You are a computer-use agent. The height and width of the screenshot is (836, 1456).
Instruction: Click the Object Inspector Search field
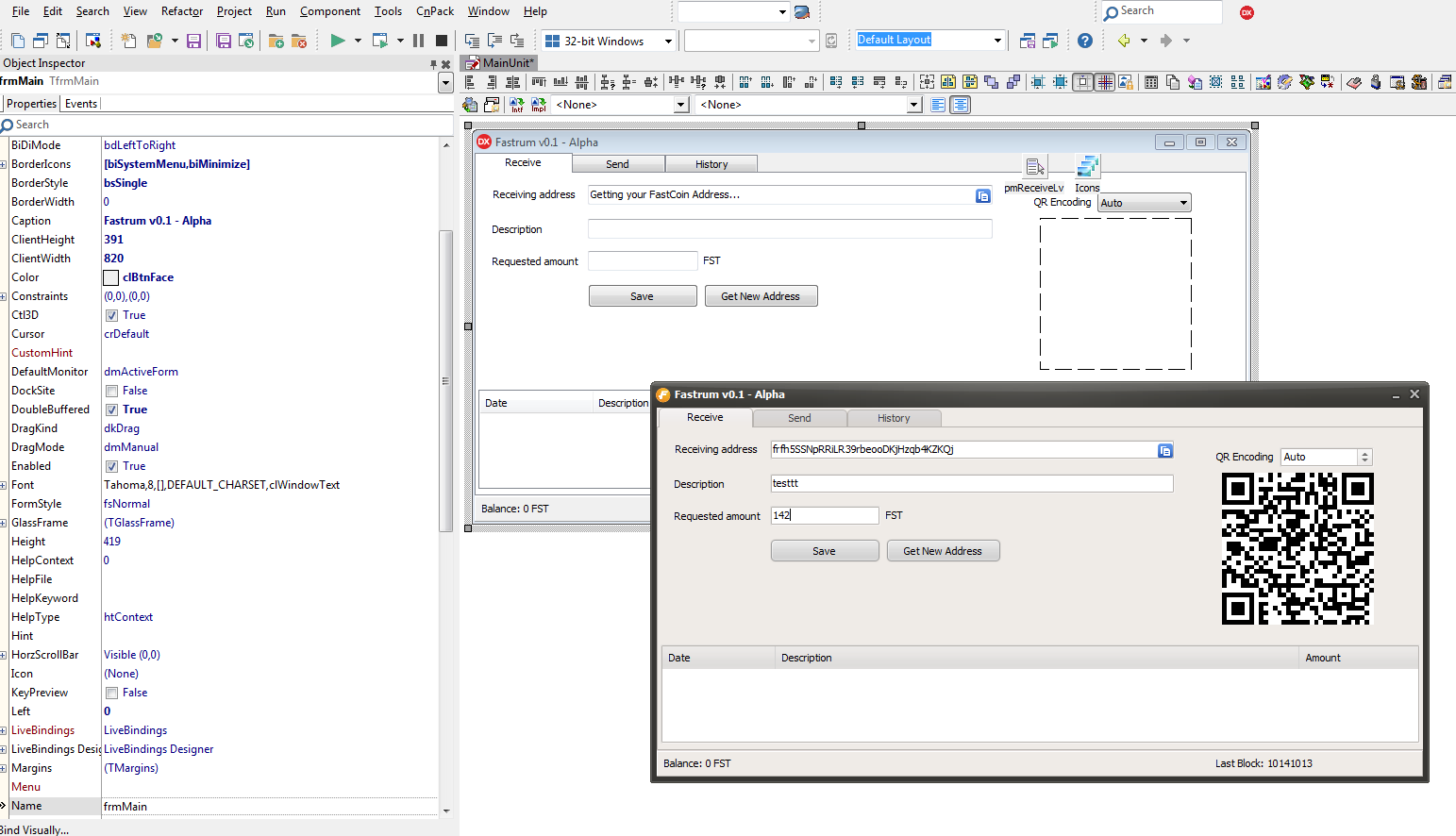click(226, 125)
